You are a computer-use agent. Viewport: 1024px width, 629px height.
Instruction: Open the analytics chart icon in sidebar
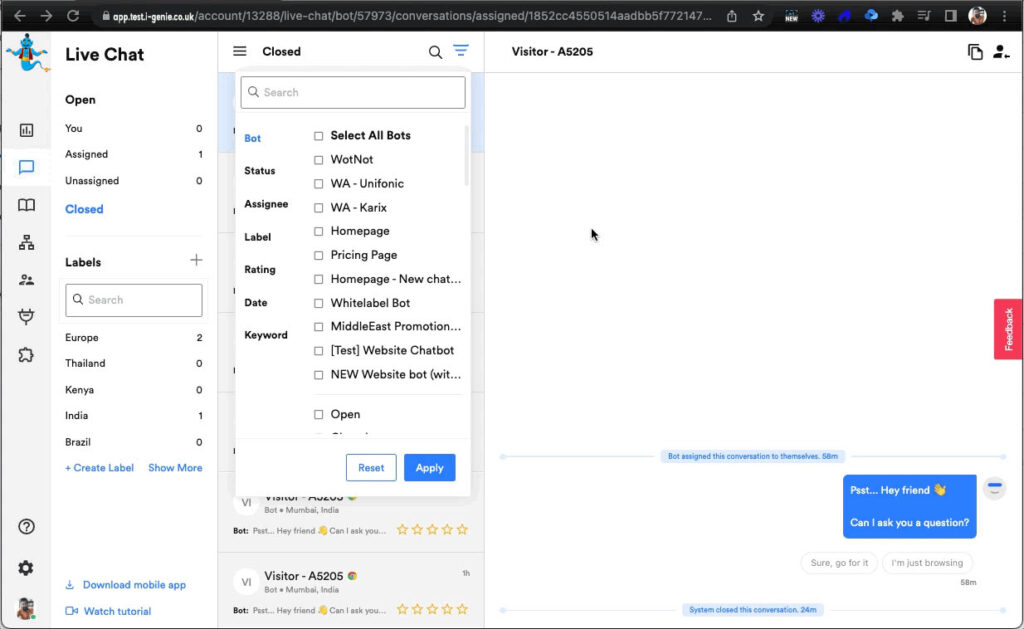(26, 130)
